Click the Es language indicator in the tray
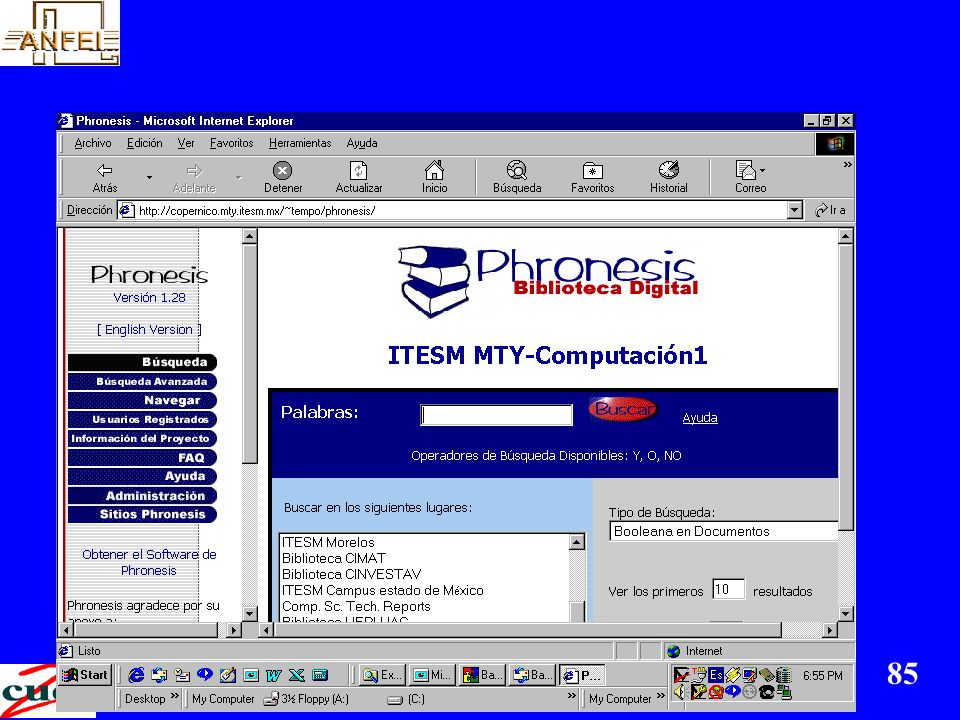Screen dimensions: 960x720 pyautogui.click(x=716, y=675)
